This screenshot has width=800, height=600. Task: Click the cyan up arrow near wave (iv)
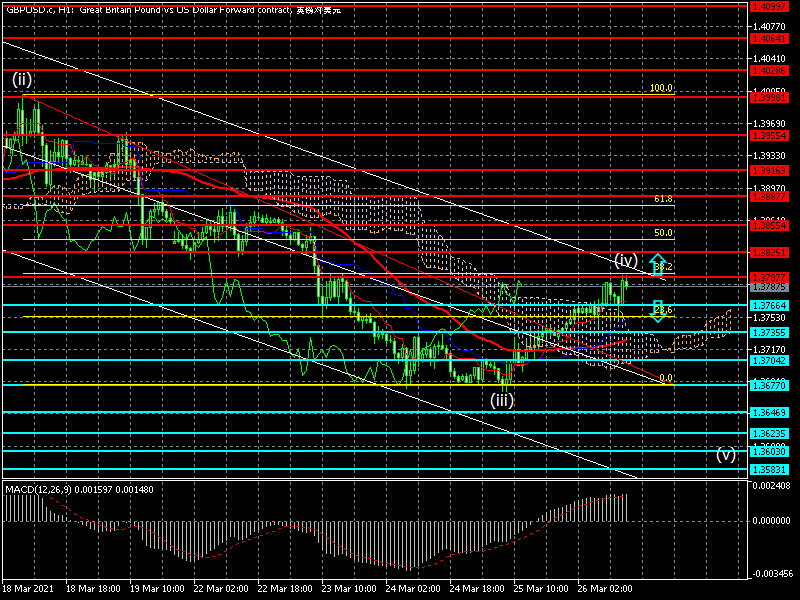tap(657, 264)
